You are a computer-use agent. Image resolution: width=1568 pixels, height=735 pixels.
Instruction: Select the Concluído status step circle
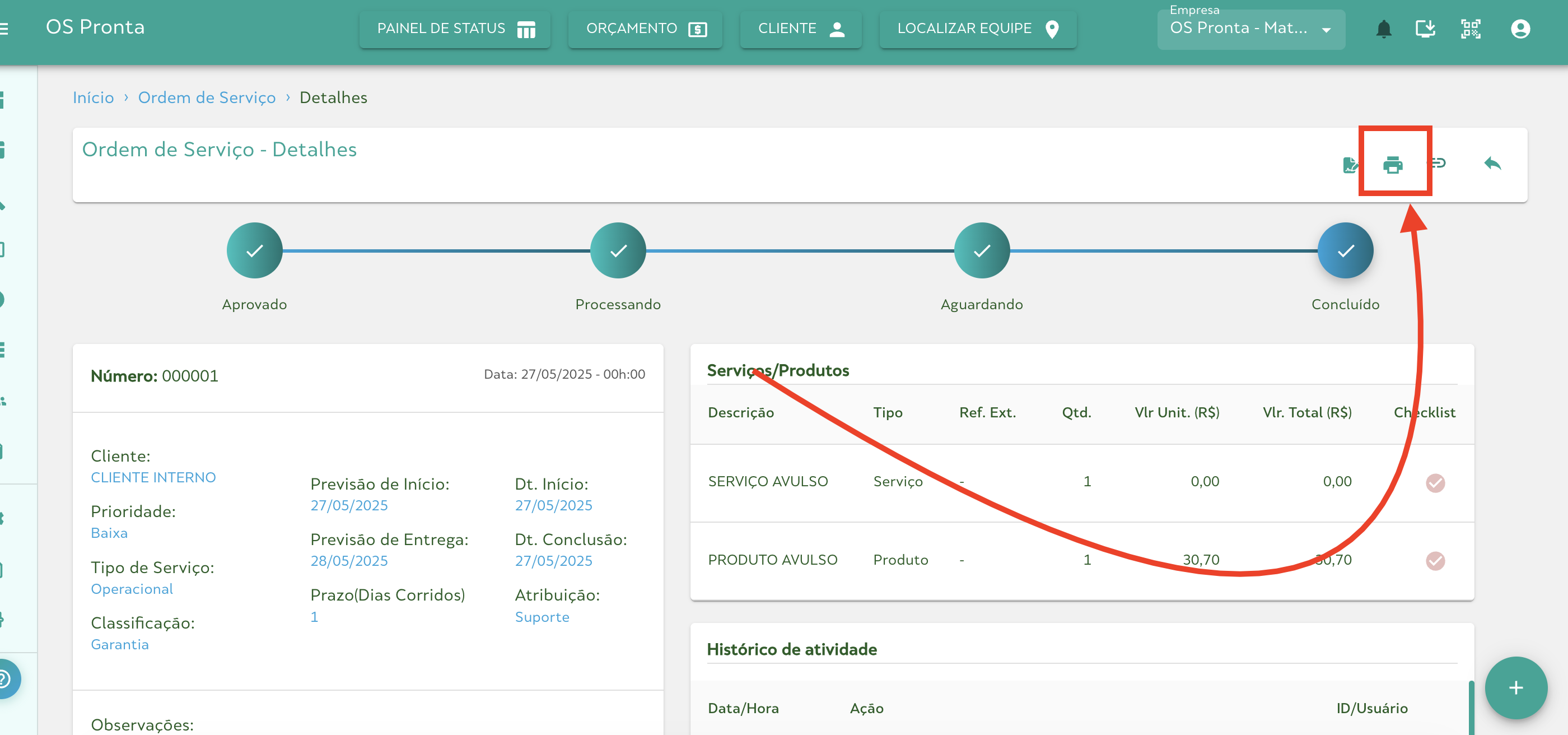click(x=1345, y=250)
